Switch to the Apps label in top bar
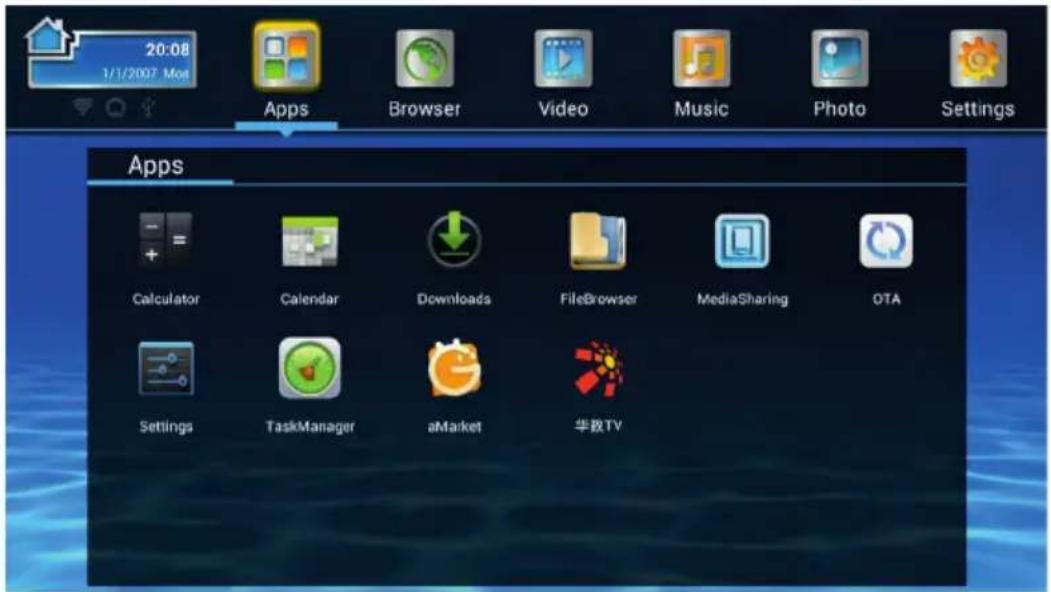The width and height of the screenshot is (1051, 592). (x=286, y=109)
